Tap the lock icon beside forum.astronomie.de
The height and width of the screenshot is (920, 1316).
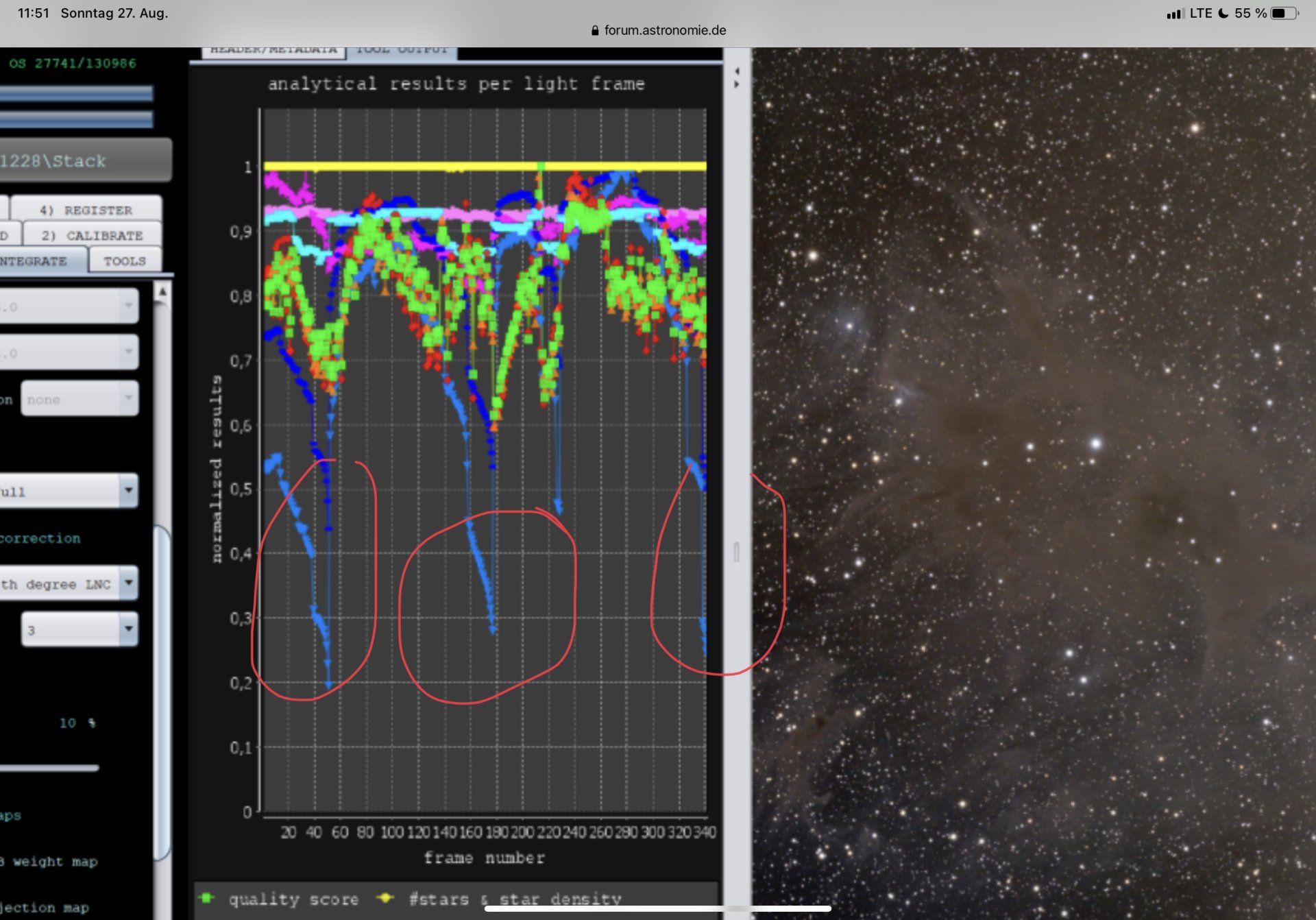coord(595,30)
